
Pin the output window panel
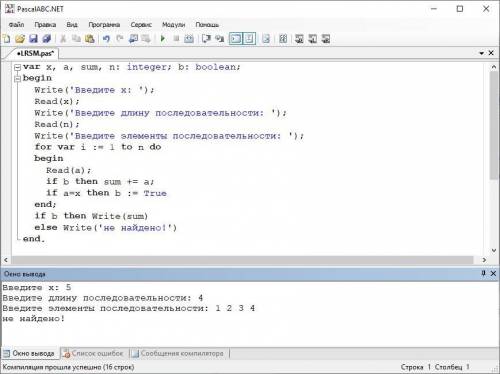(x=483, y=274)
